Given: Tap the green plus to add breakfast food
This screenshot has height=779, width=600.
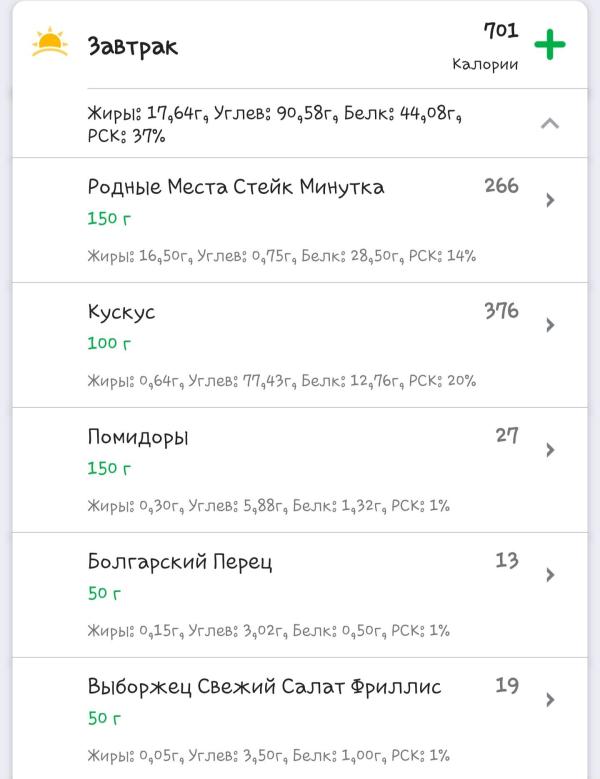Looking at the screenshot, I should 550,44.
